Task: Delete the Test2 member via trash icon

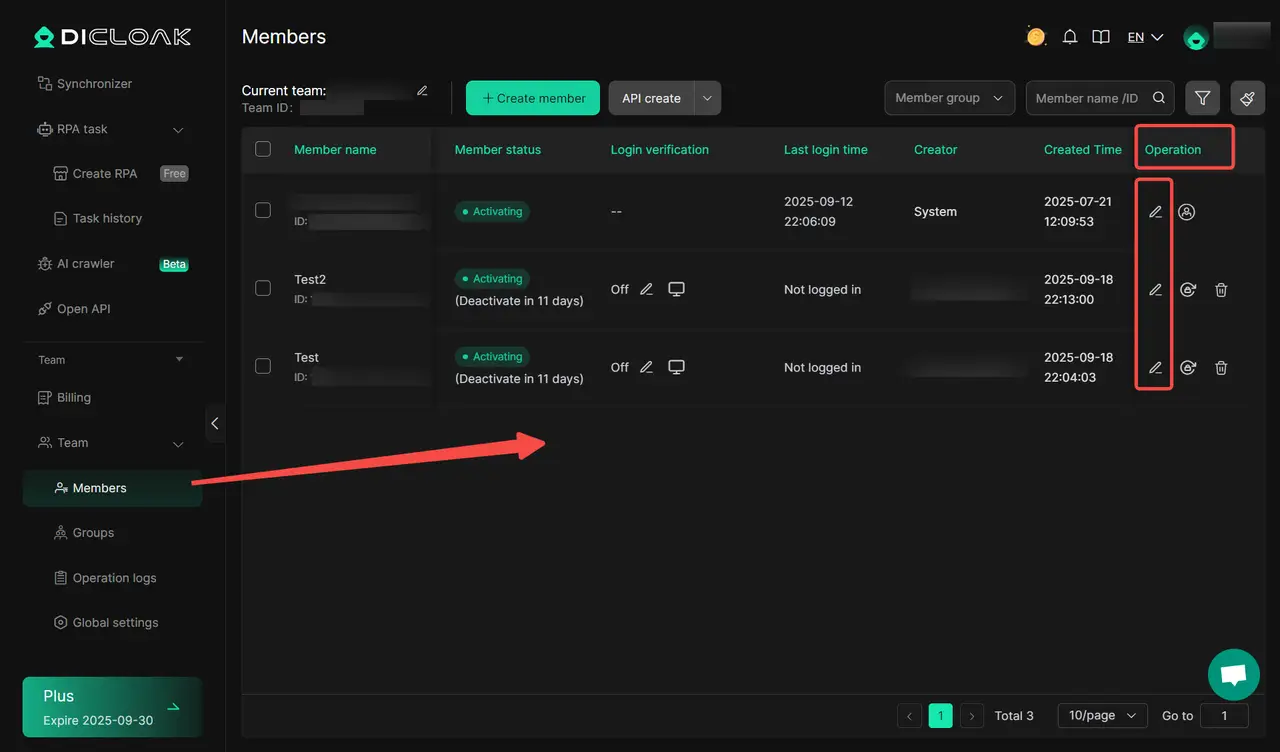Action: pos(1221,290)
